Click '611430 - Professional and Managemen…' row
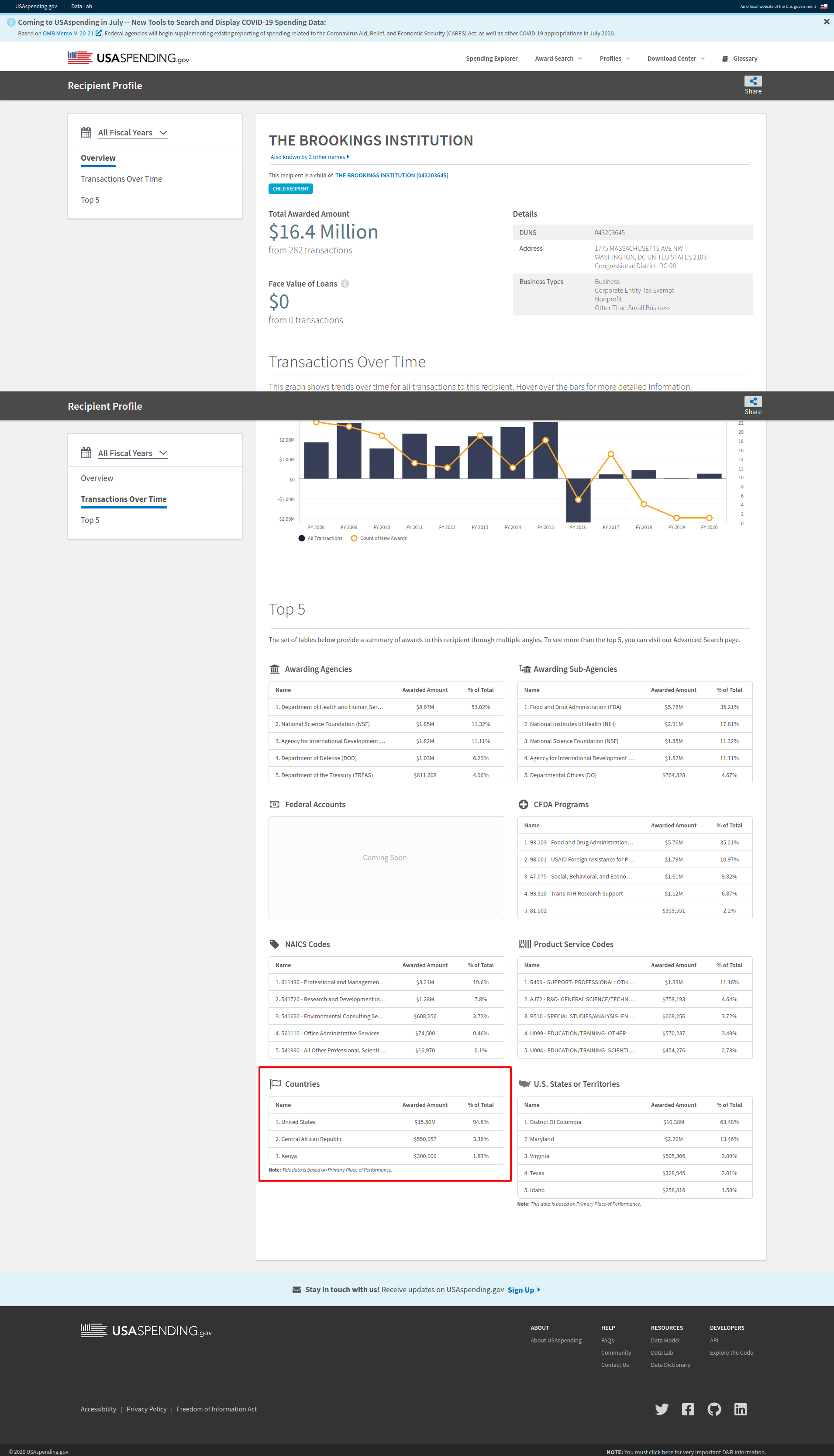 (x=386, y=982)
